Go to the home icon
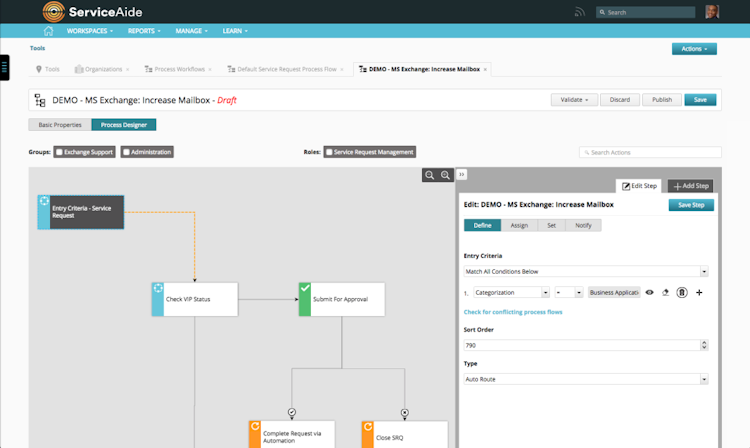750x448 pixels. [x=48, y=31]
